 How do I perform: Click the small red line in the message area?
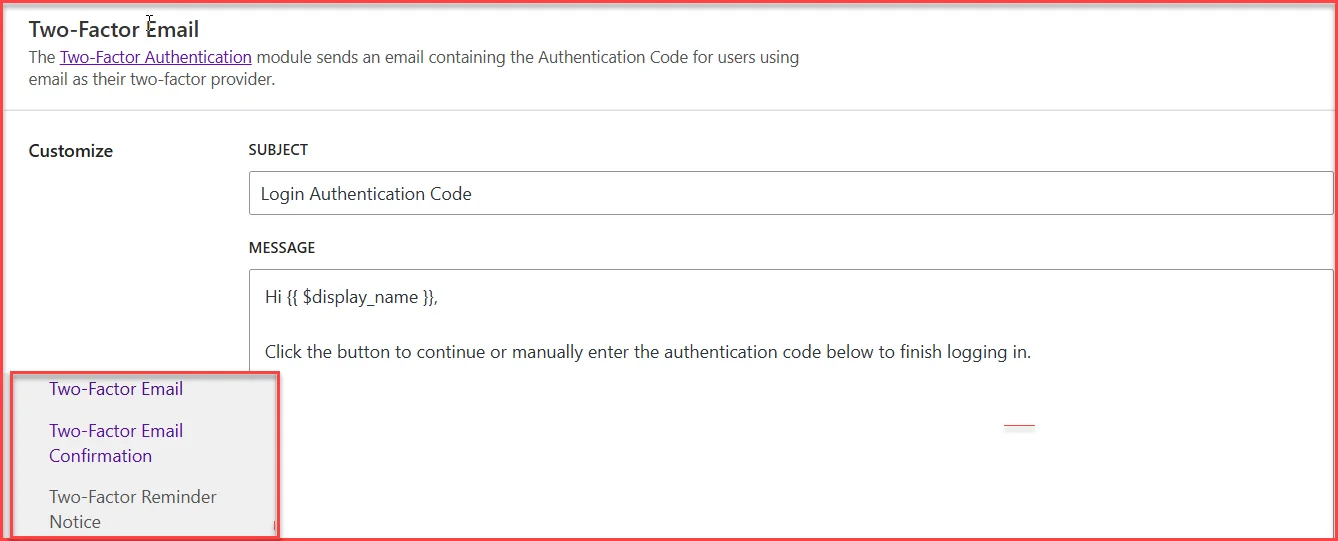coord(1019,426)
